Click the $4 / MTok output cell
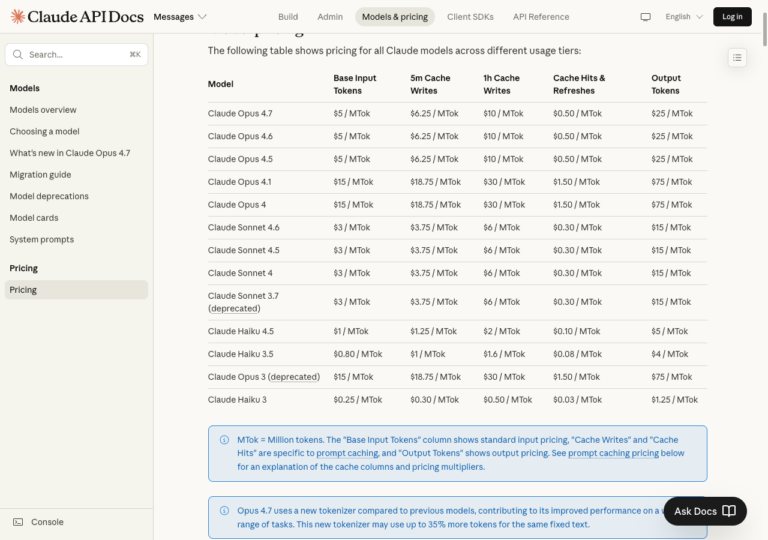This screenshot has height=540, width=768. (670, 354)
